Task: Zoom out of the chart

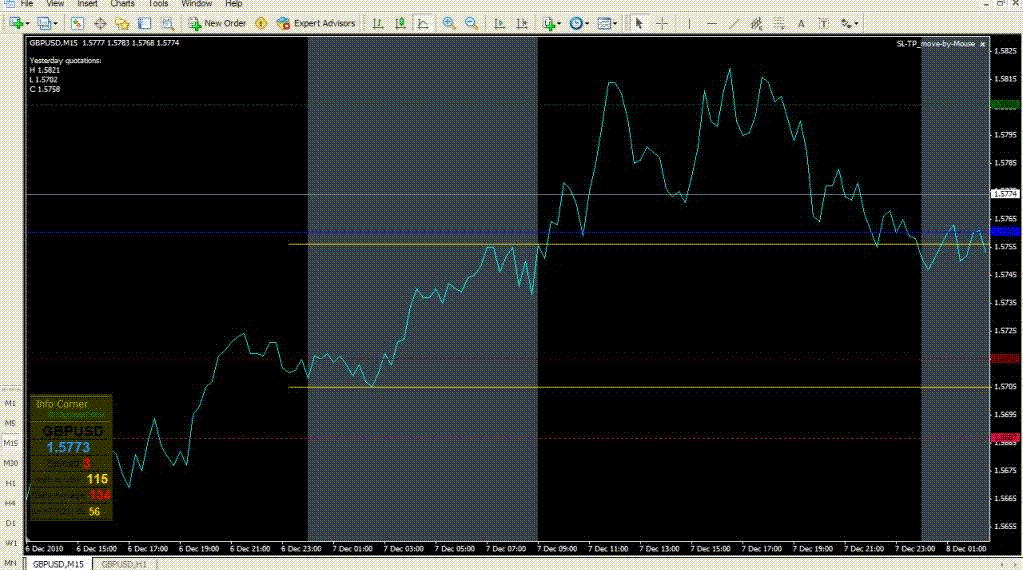Action: [471, 23]
